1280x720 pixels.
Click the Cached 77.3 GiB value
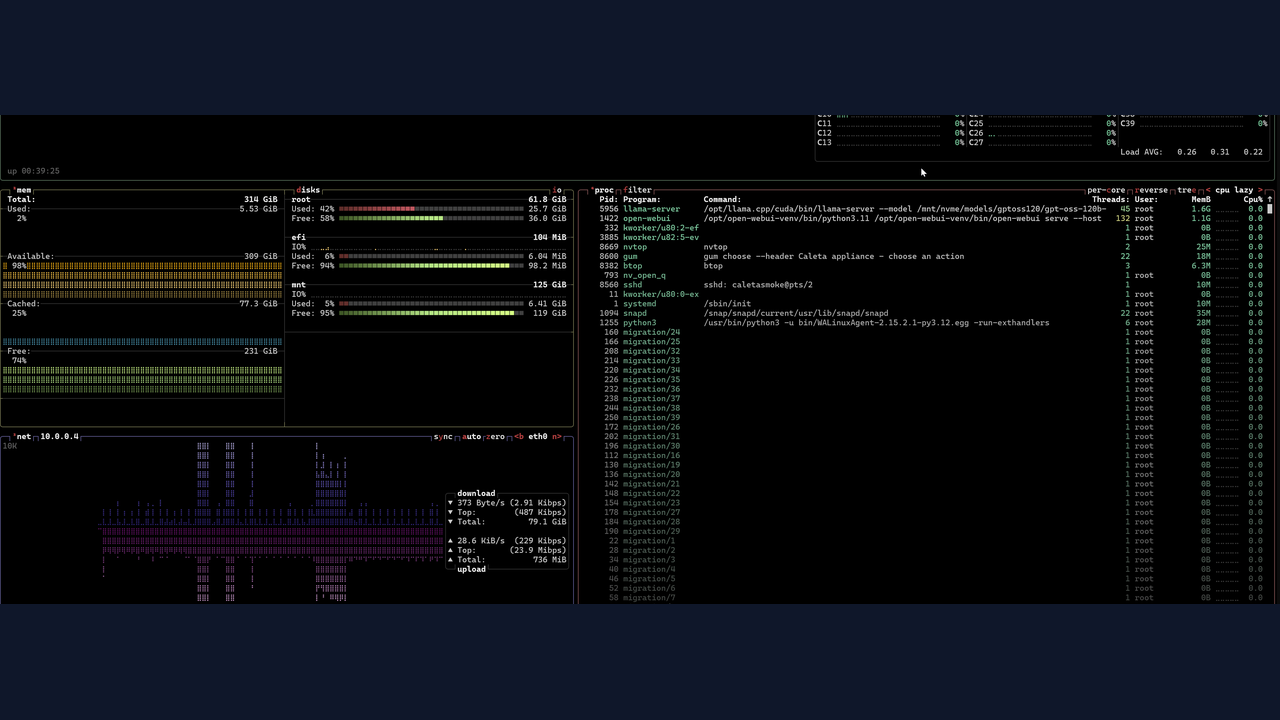[258, 304]
